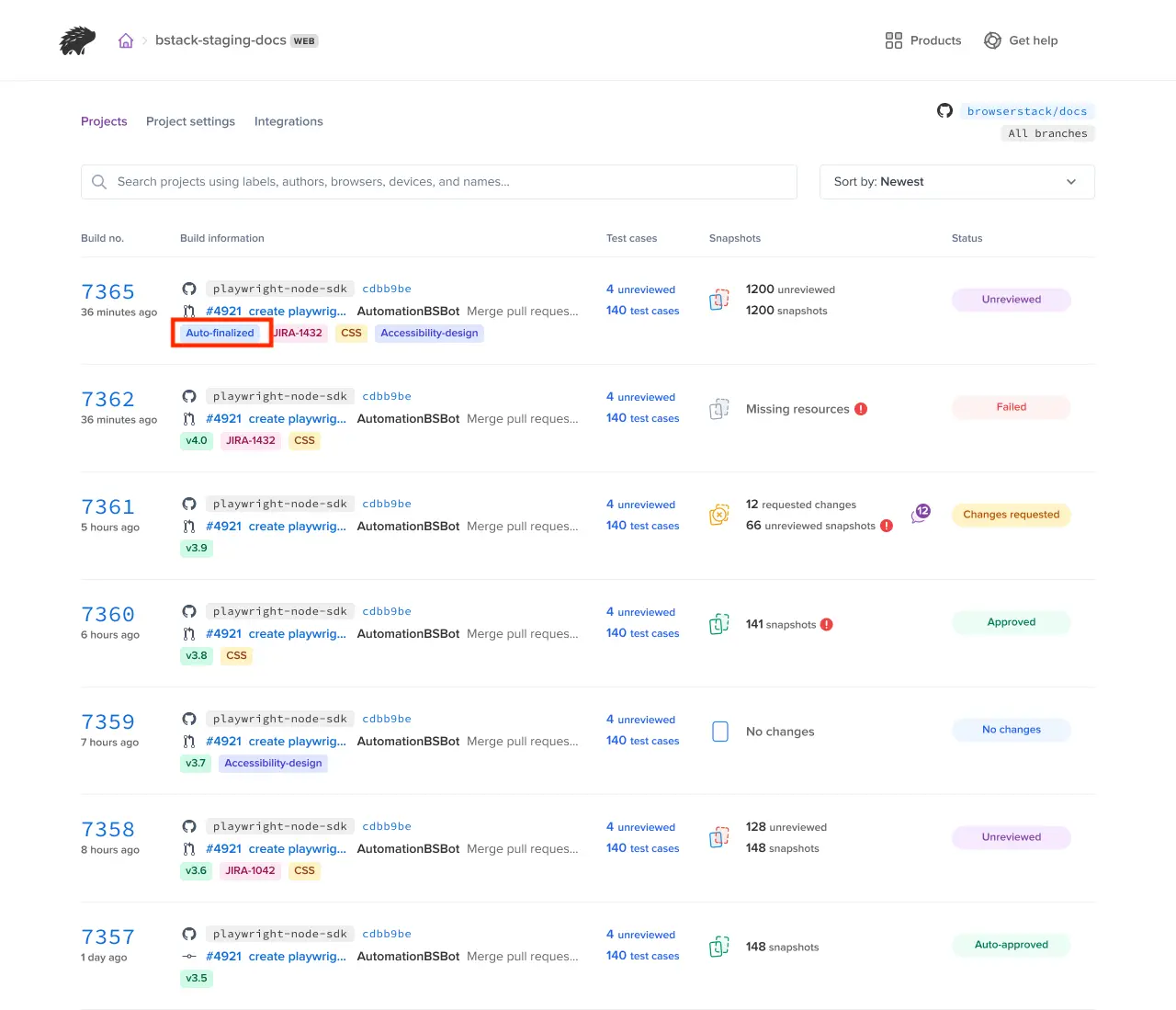Screen dimensions: 1176x1010
Task: Click the Get help lifebuoy icon
Action: click(992, 40)
